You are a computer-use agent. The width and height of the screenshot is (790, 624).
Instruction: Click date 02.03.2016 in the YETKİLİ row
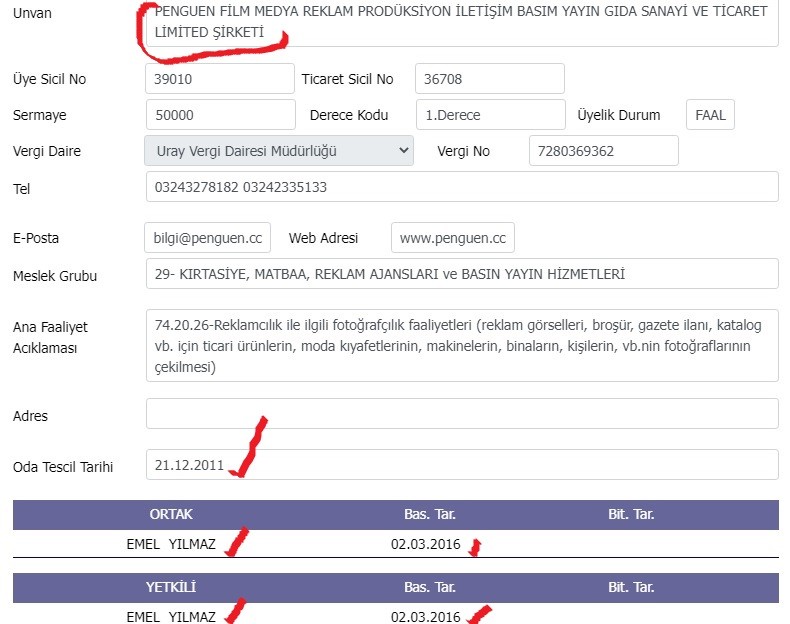[x=426, y=617]
